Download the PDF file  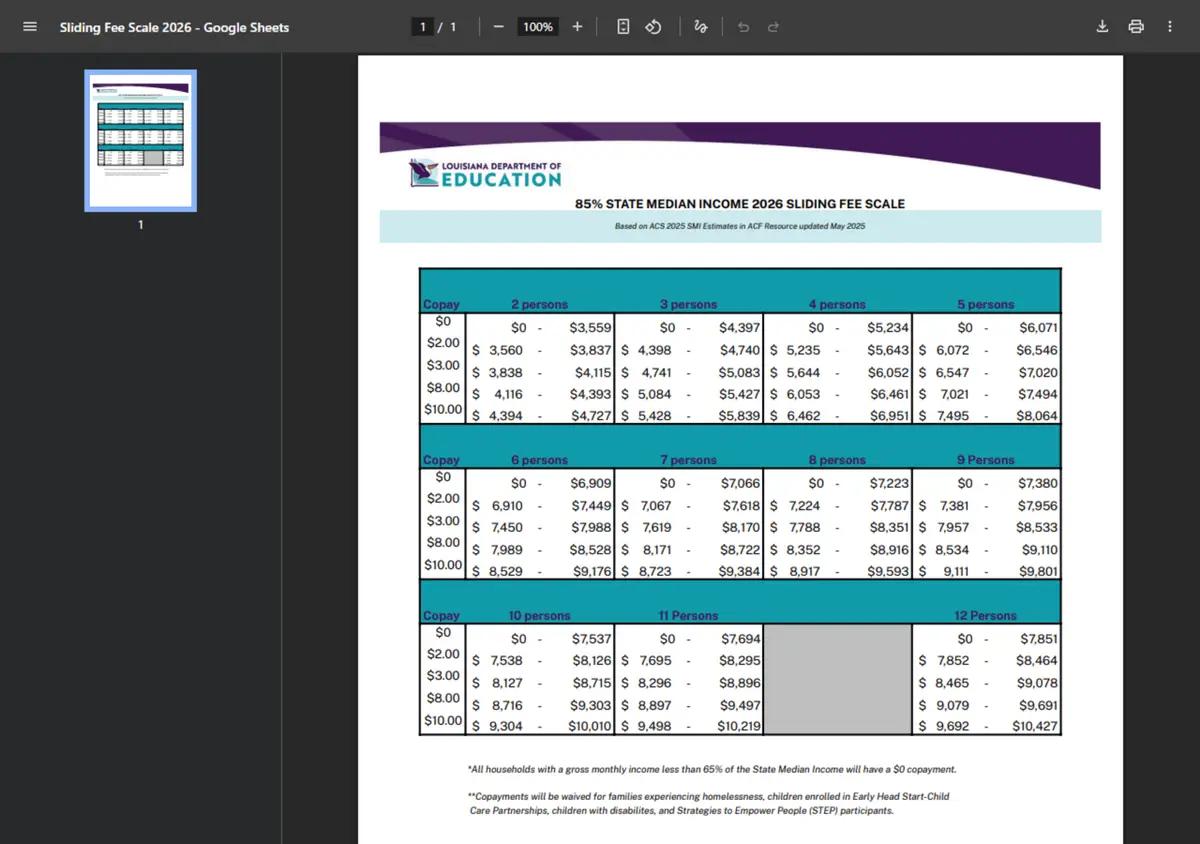click(1102, 27)
